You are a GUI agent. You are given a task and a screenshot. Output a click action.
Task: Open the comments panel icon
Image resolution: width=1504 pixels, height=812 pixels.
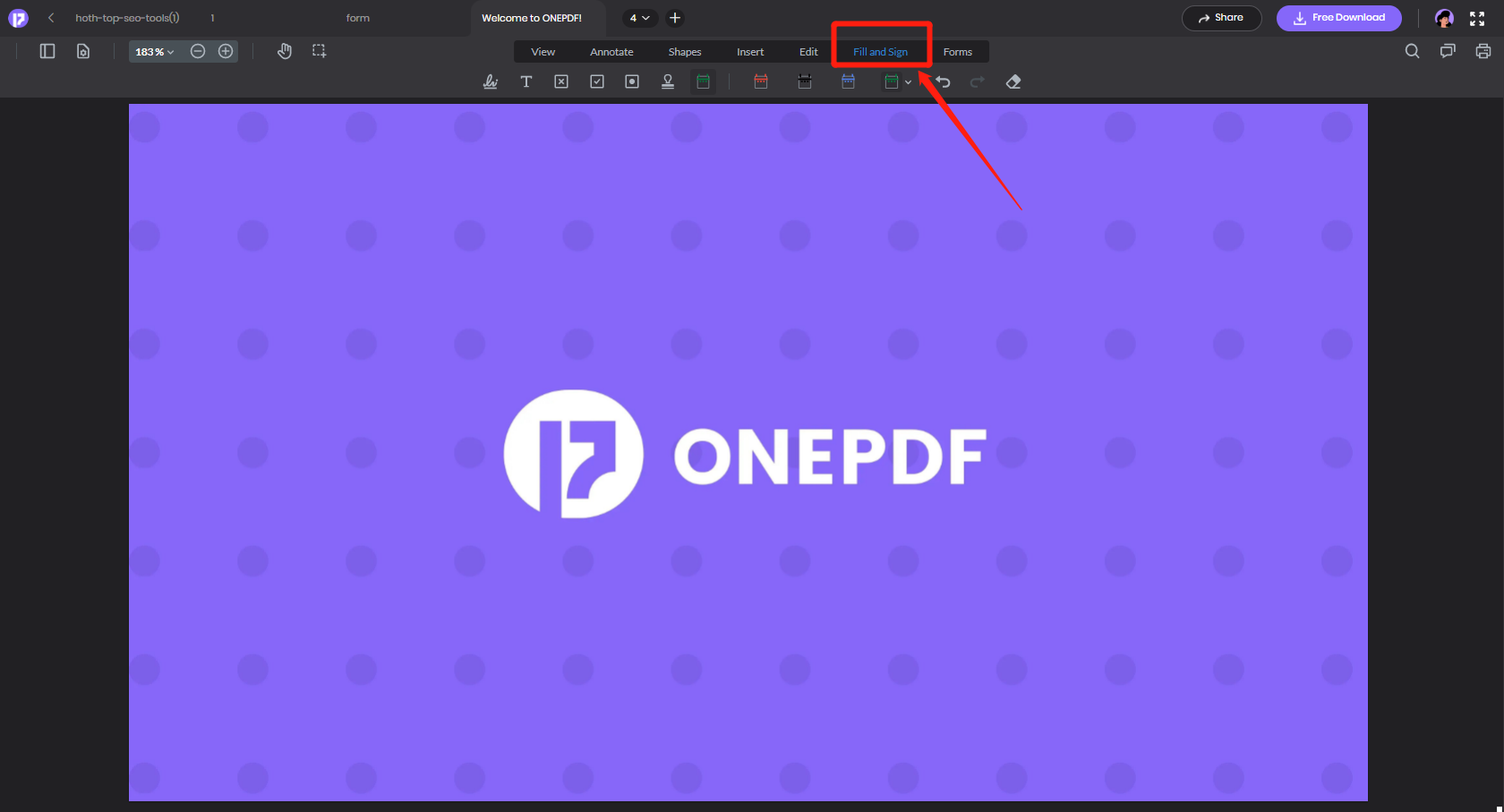[1448, 51]
